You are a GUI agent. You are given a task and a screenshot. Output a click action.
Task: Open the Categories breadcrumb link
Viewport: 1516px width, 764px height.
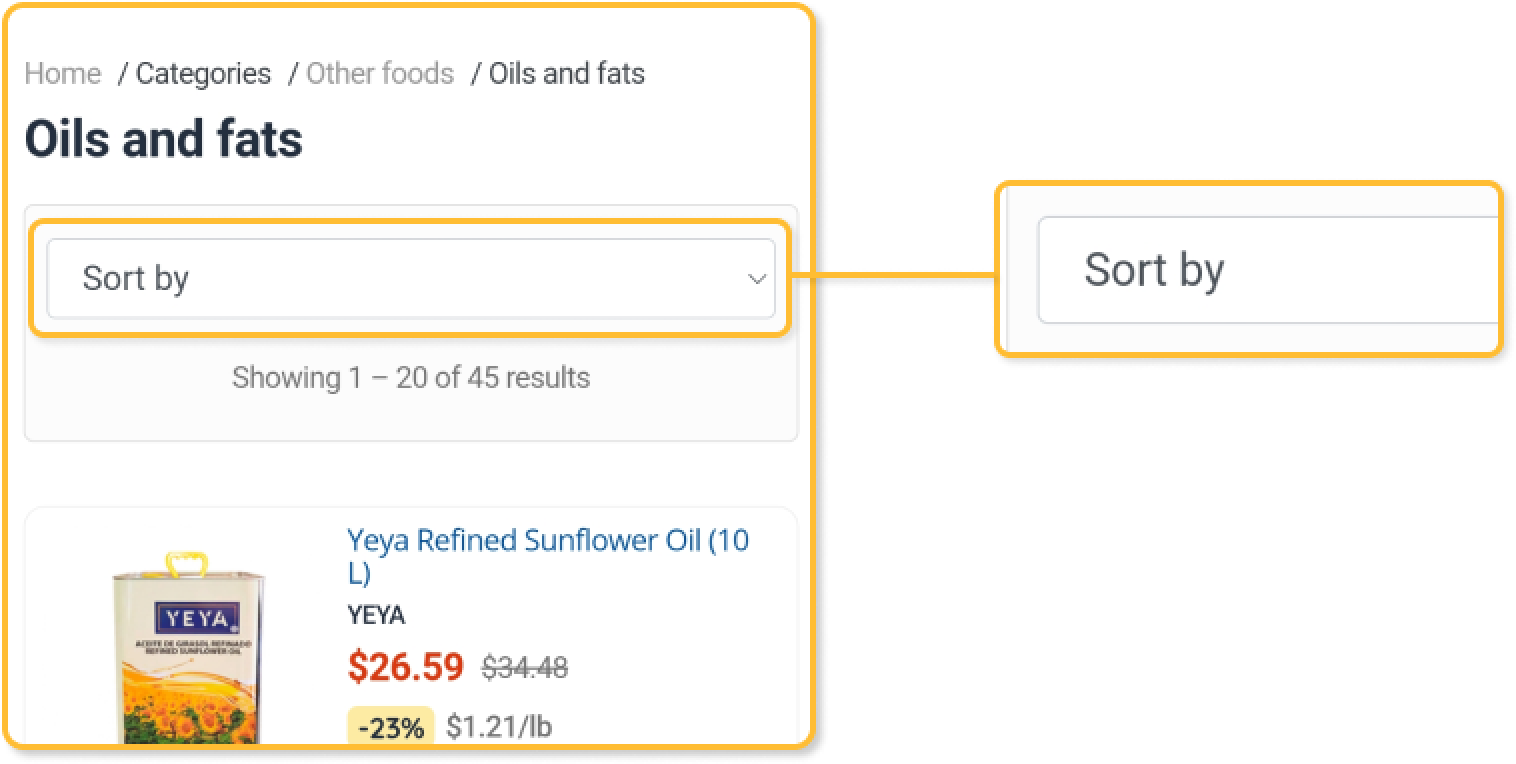tap(203, 74)
